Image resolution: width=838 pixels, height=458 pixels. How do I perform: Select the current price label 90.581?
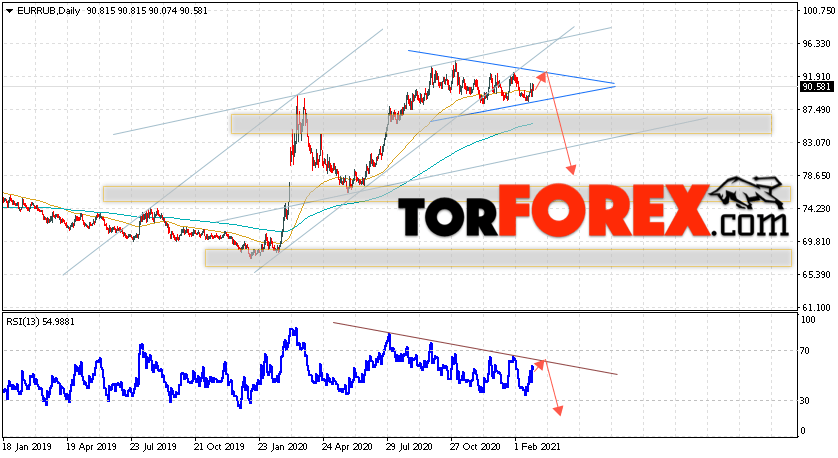point(817,87)
